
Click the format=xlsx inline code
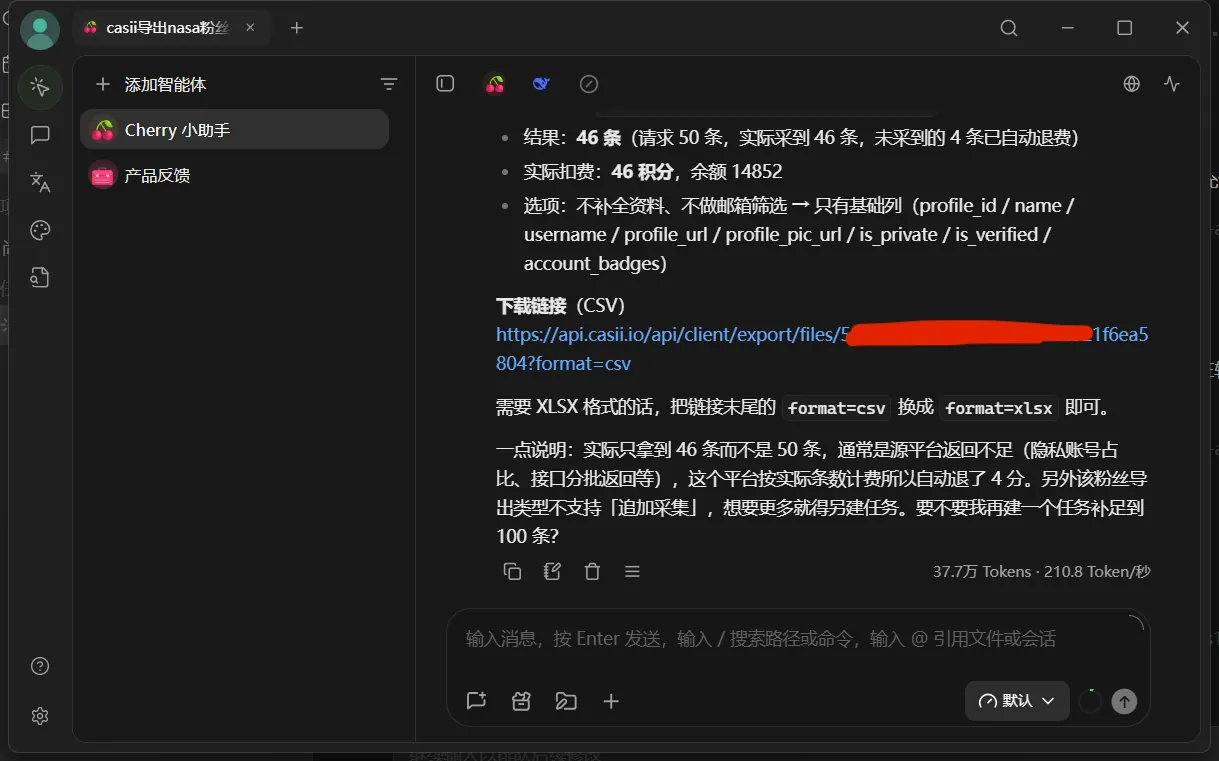click(999, 408)
